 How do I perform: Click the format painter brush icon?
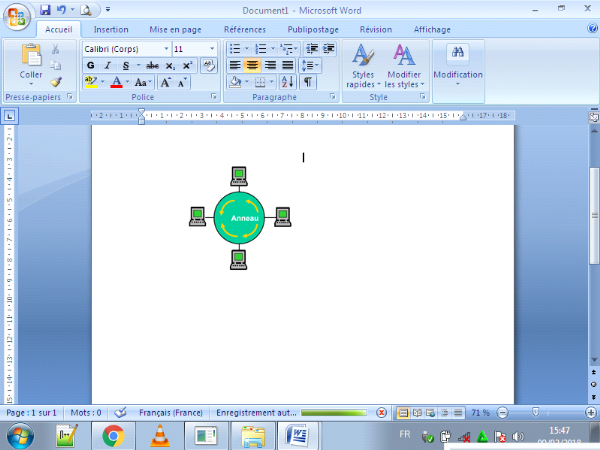coord(56,82)
